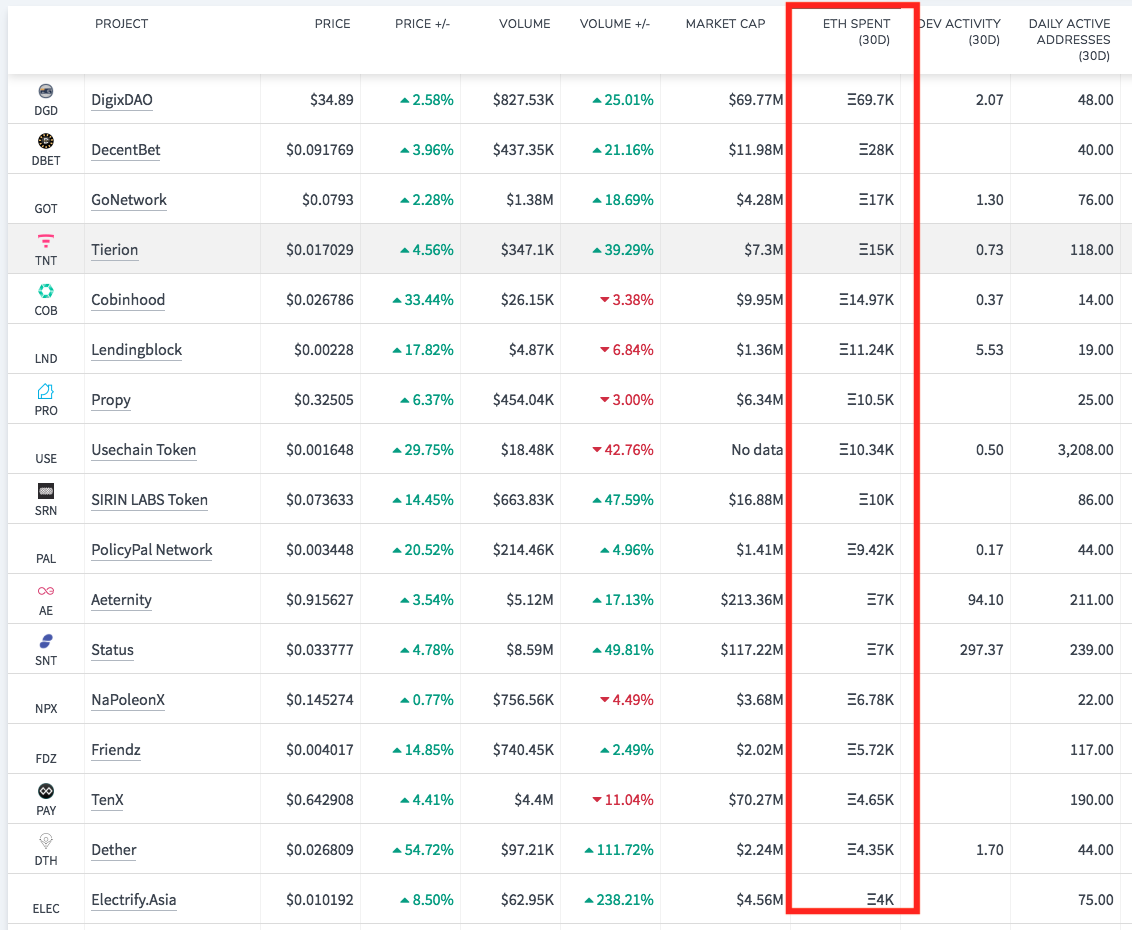1132x930 pixels.
Task: Open the Electrify.Asia project link
Action: 134,900
